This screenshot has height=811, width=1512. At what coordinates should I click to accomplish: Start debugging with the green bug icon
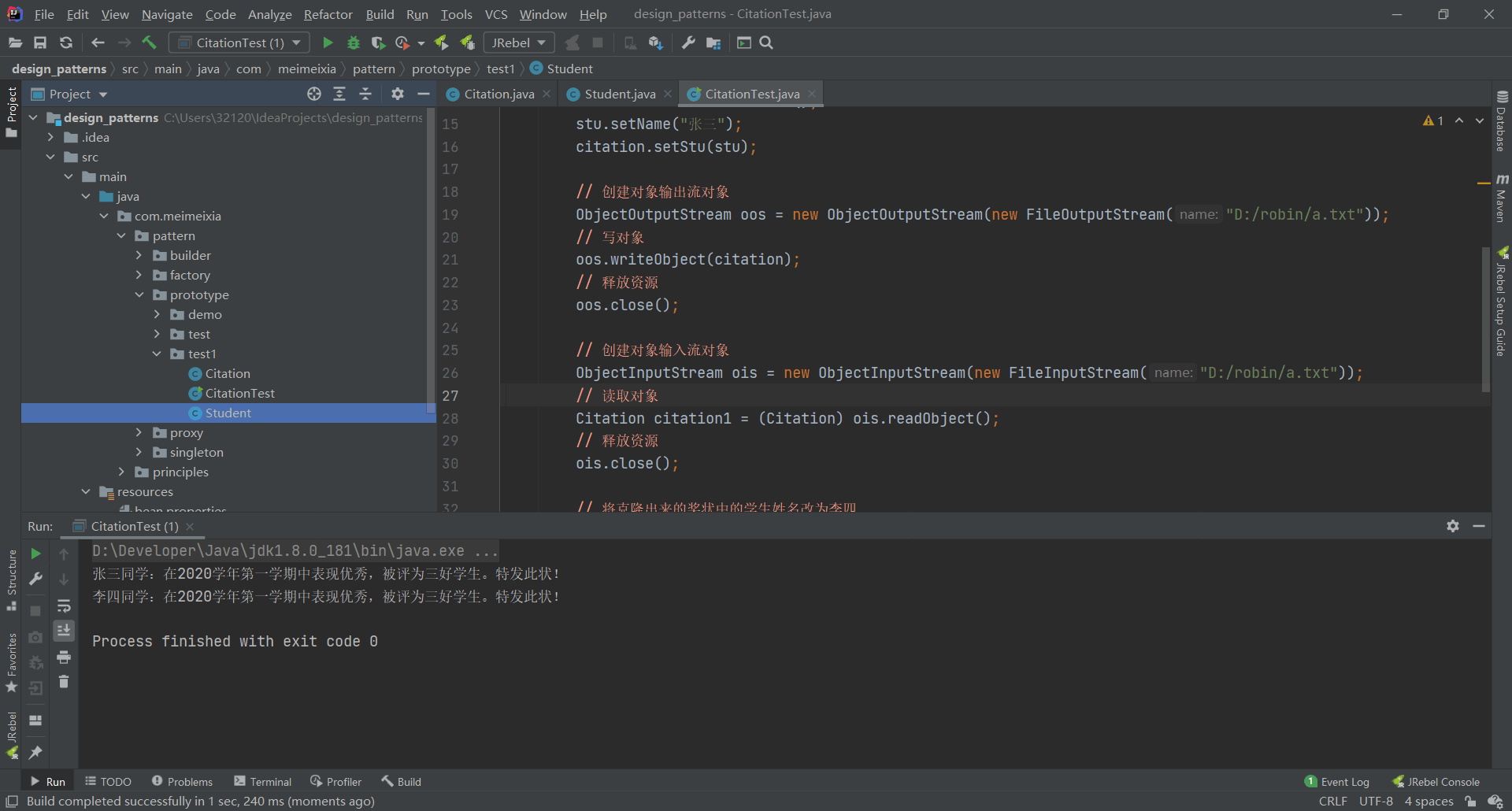pyautogui.click(x=354, y=43)
